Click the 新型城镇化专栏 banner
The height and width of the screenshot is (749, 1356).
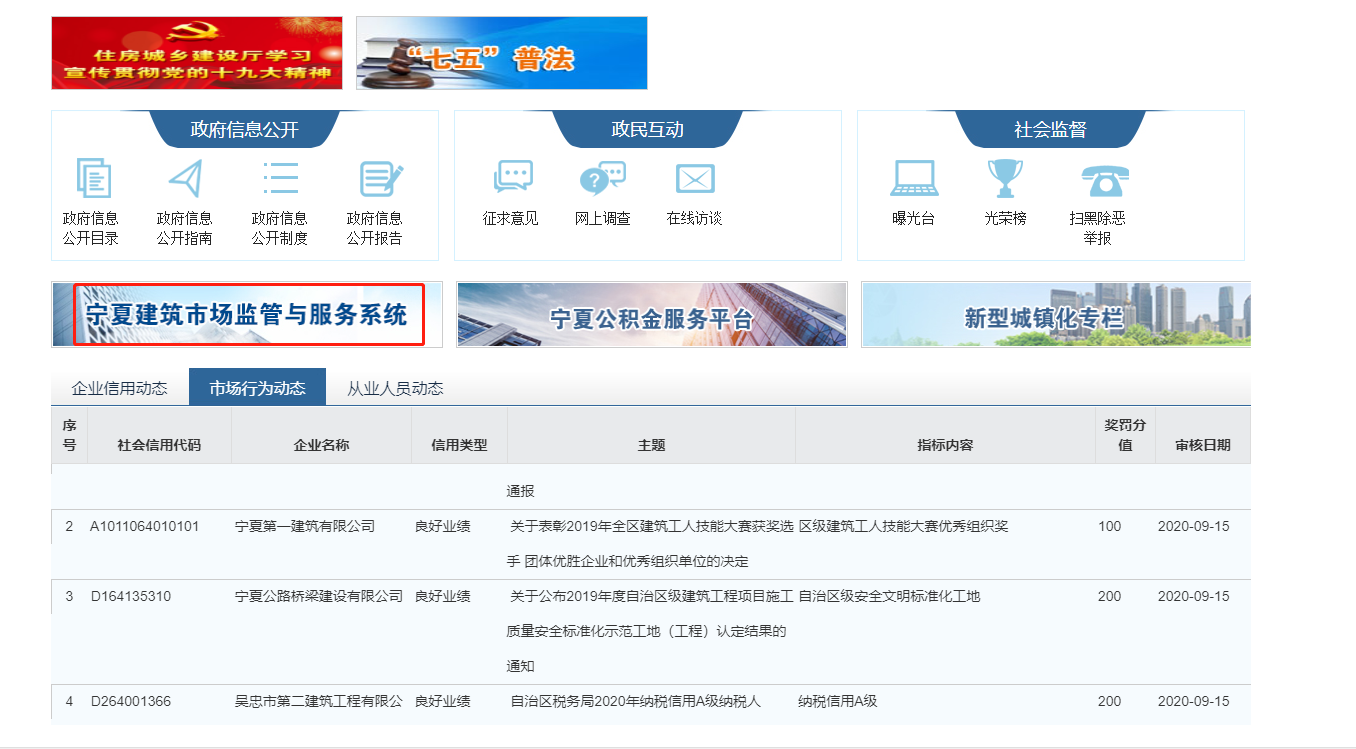pos(1055,315)
